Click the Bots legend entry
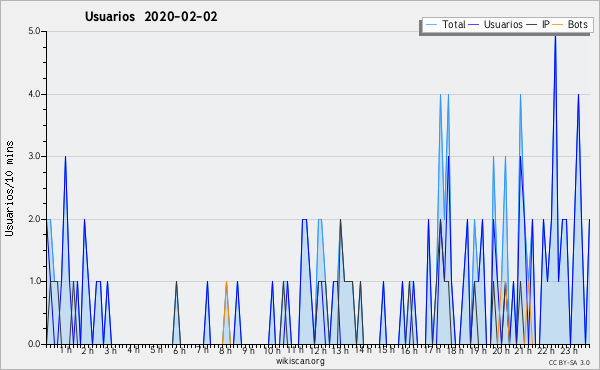 (570, 24)
